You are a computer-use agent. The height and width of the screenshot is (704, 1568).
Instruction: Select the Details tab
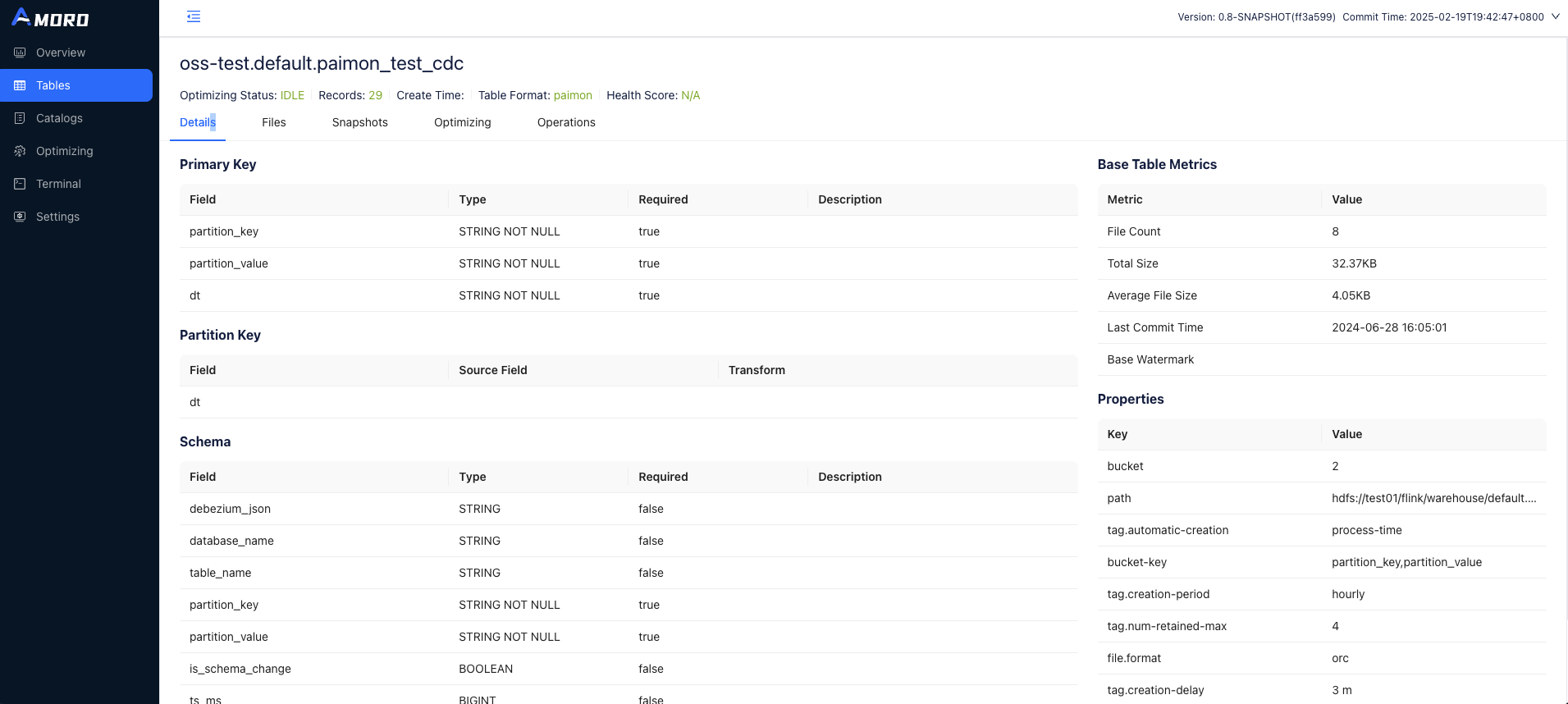click(x=198, y=122)
